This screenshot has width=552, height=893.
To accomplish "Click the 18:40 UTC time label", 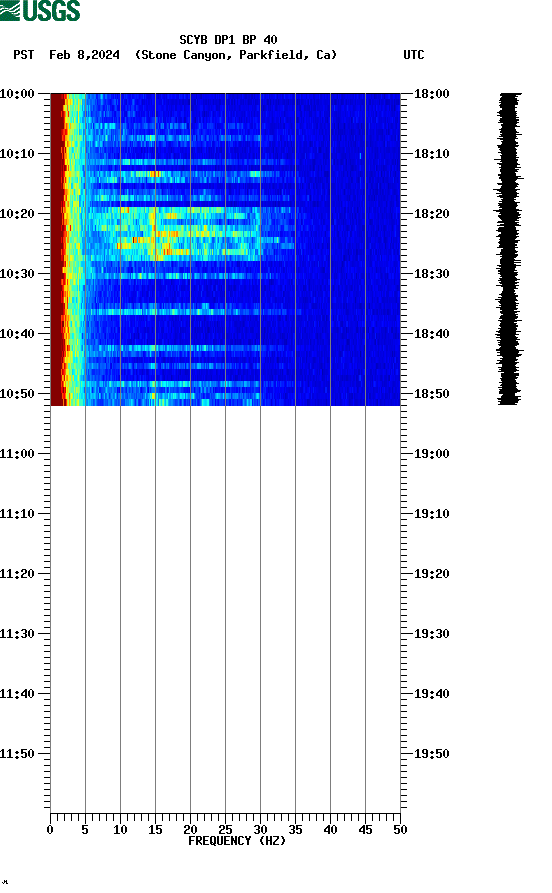I will click(432, 334).
